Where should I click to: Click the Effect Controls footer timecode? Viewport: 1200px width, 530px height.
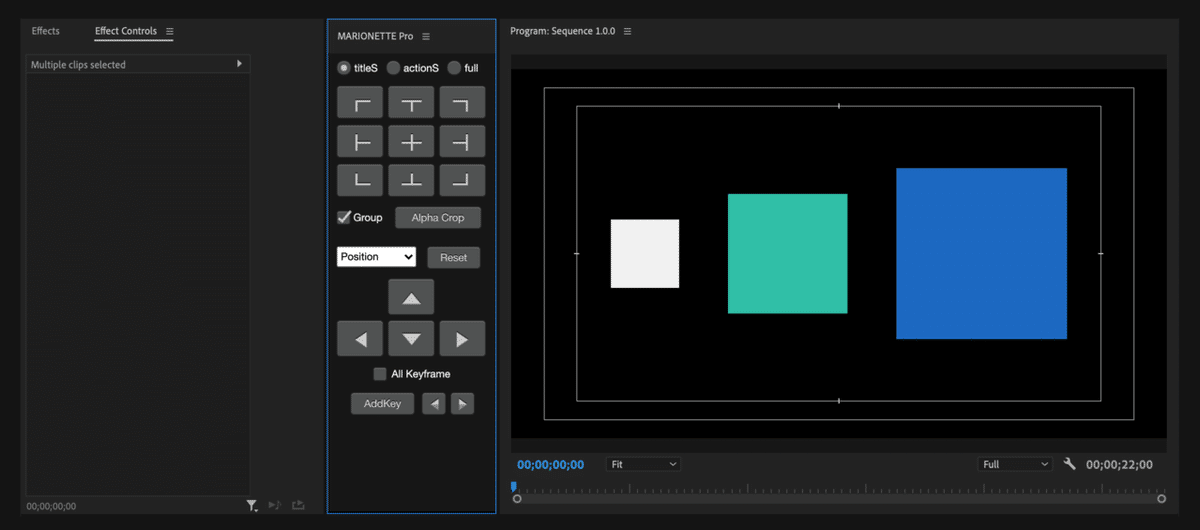(52, 506)
